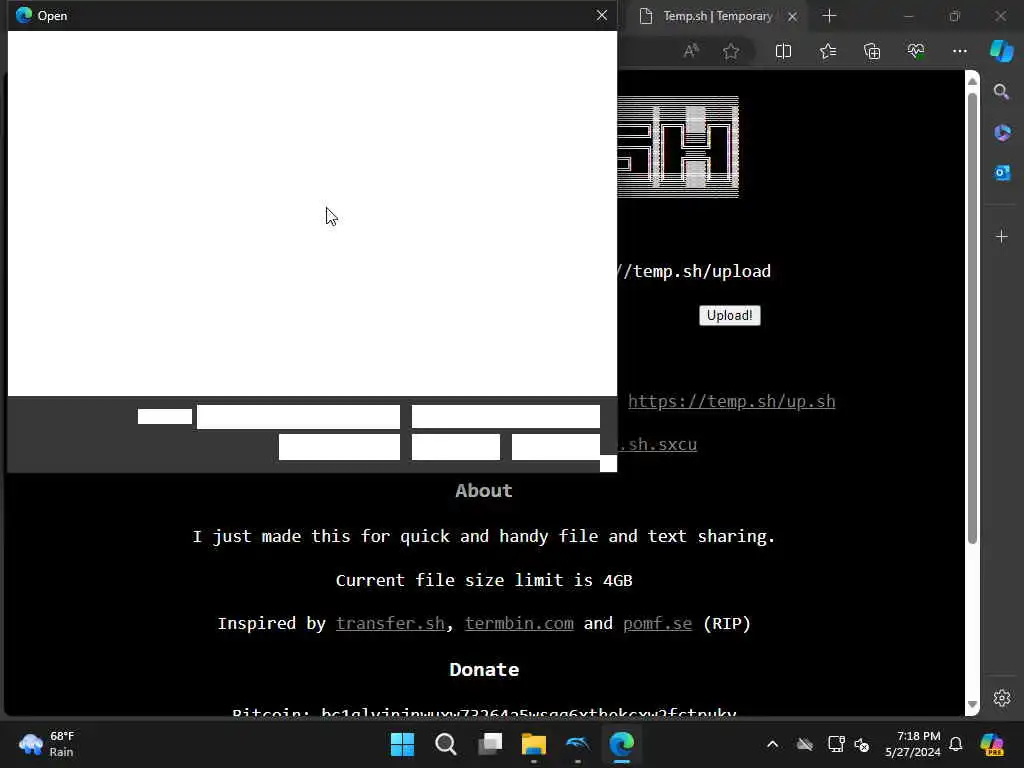Open the notifications bell icon

(x=955, y=744)
